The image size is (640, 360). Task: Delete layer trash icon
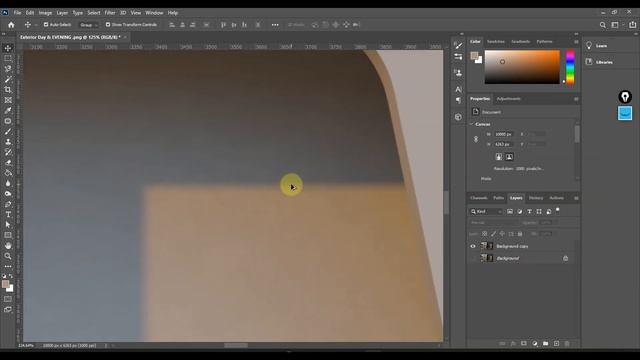567,344
